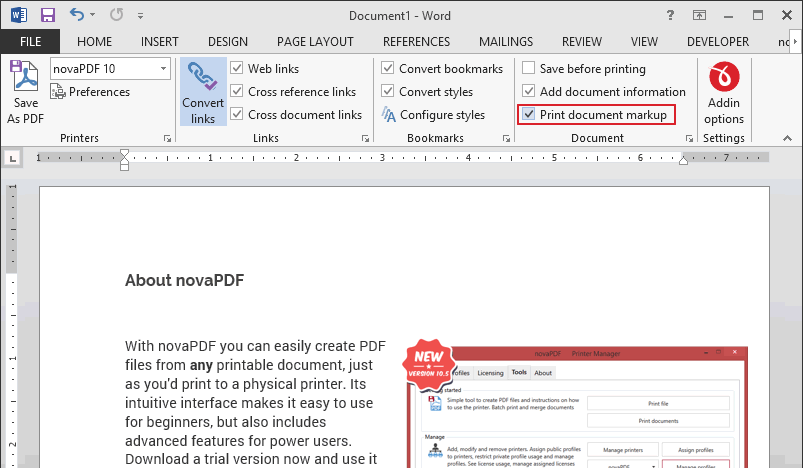This screenshot has width=803, height=468.
Task: Switch to the INSERT tab
Action: (x=159, y=41)
